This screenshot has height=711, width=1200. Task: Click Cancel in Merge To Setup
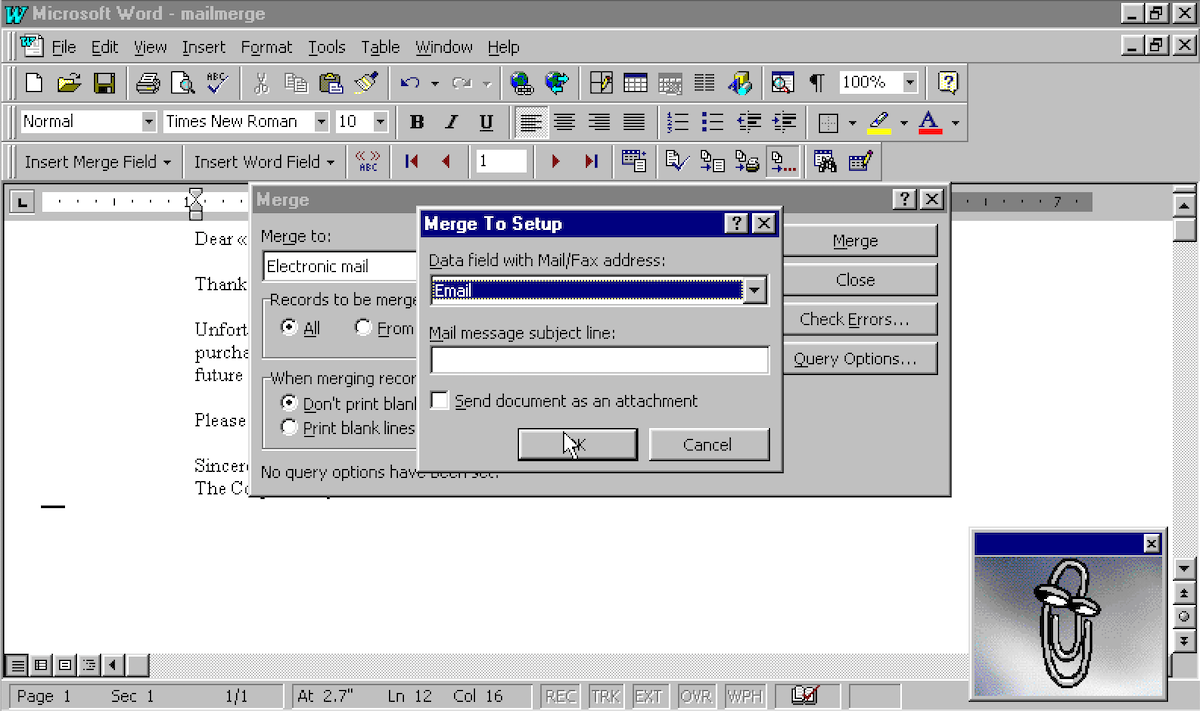[708, 445]
